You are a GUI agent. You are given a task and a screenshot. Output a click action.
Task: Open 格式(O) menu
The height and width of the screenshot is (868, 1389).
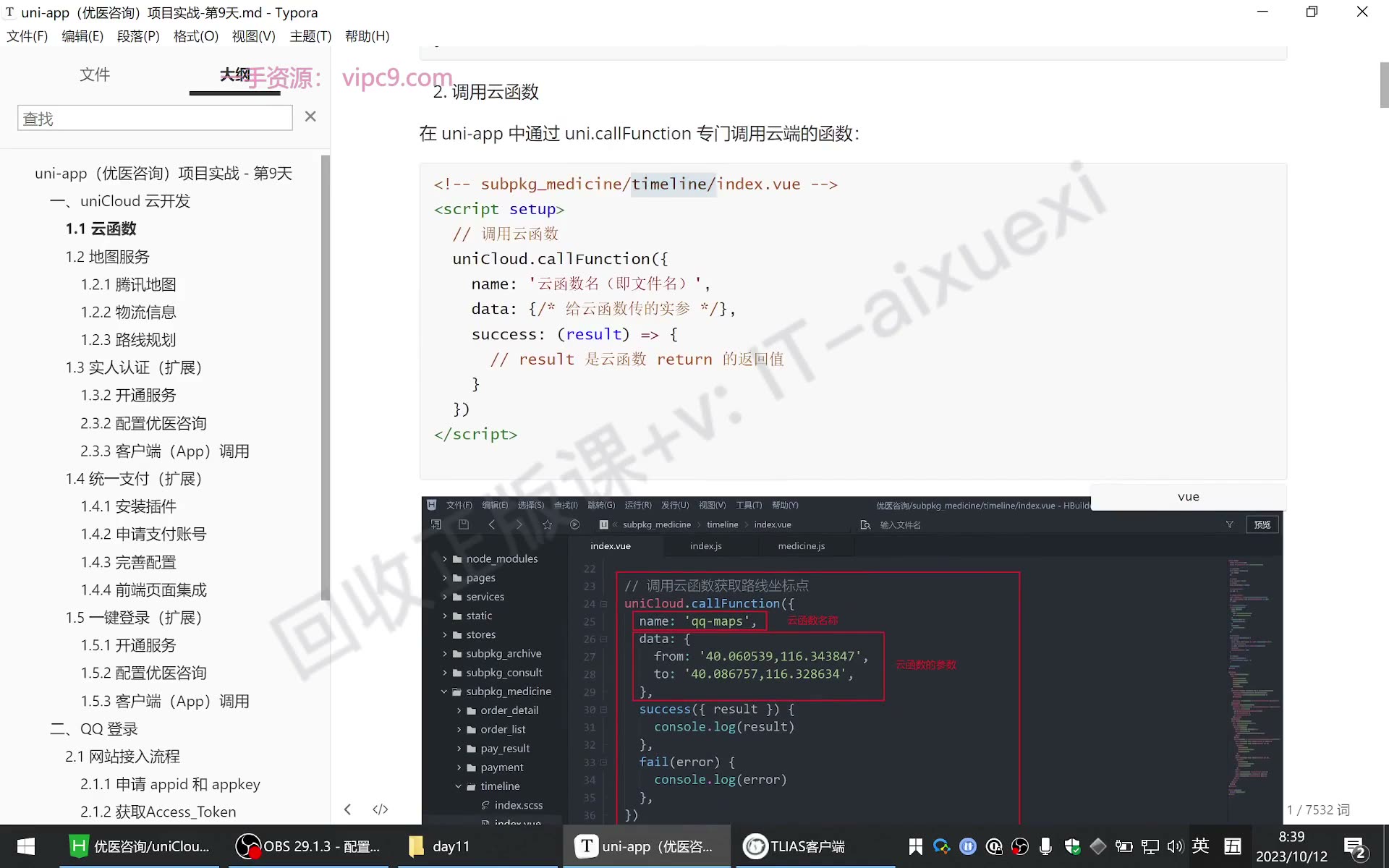click(x=196, y=36)
